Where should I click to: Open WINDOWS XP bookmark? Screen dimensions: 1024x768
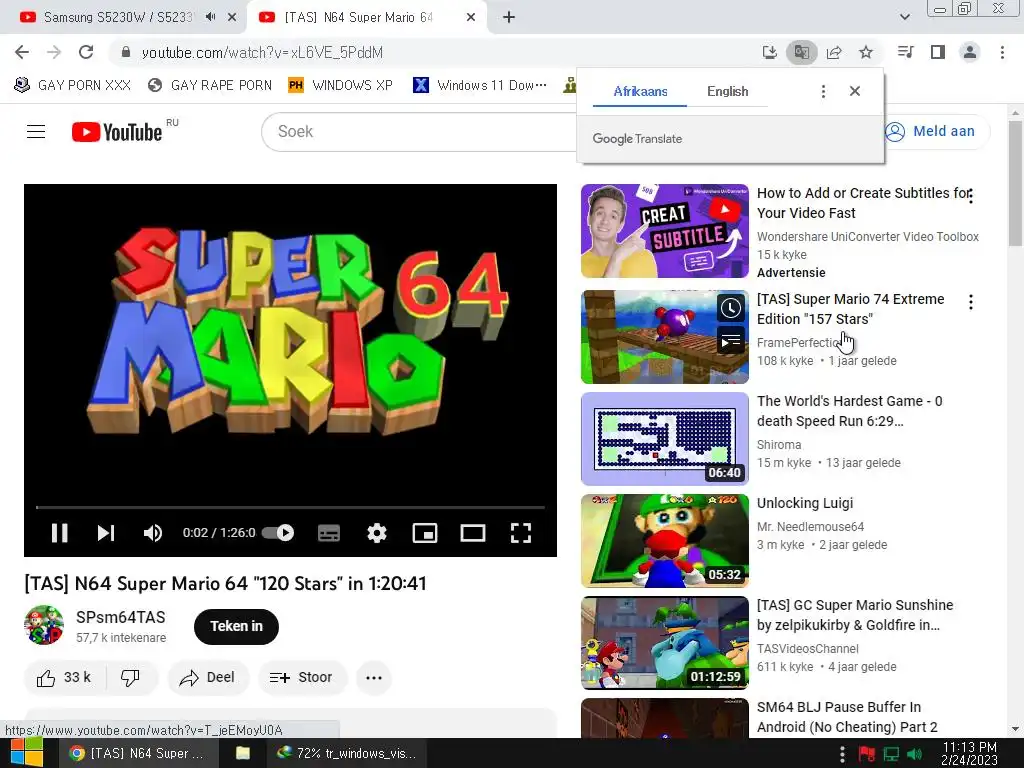(340, 86)
